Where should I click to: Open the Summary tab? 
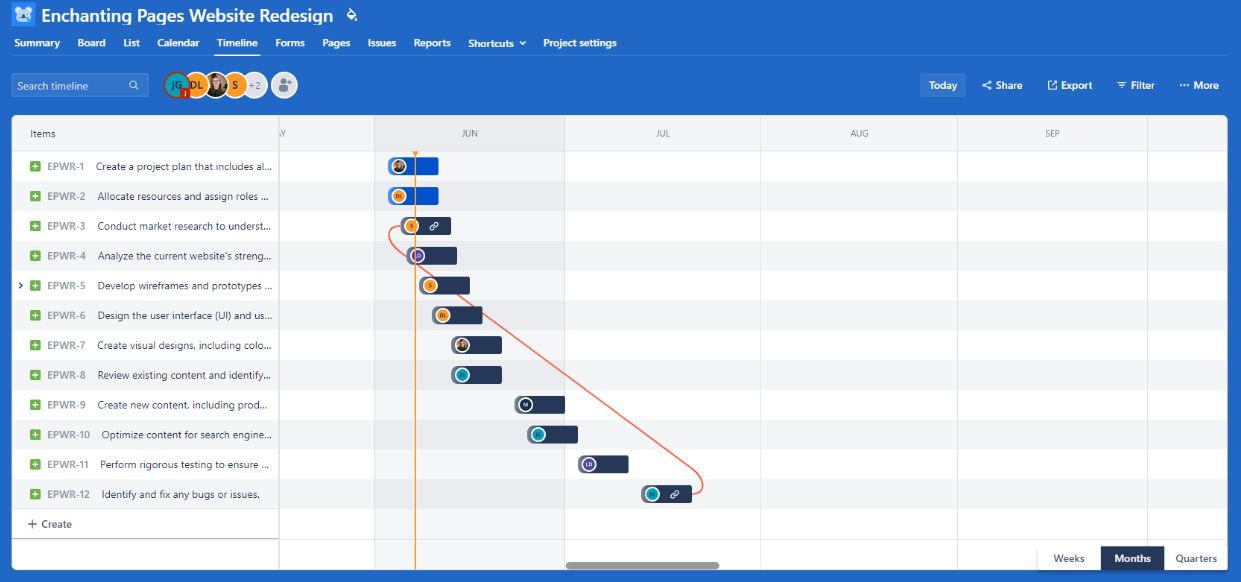pyautogui.click(x=37, y=43)
